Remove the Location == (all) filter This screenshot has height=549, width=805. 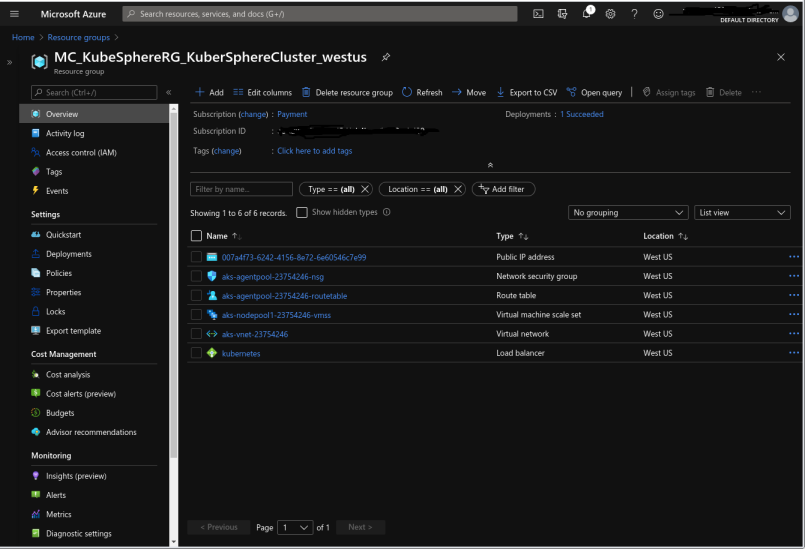[x=458, y=189]
